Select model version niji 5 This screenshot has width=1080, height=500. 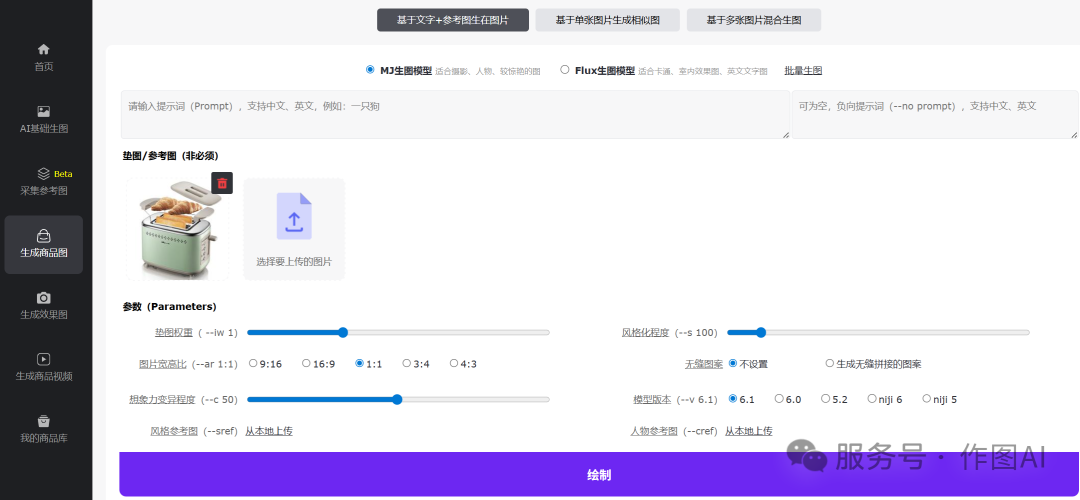[x=926, y=398]
